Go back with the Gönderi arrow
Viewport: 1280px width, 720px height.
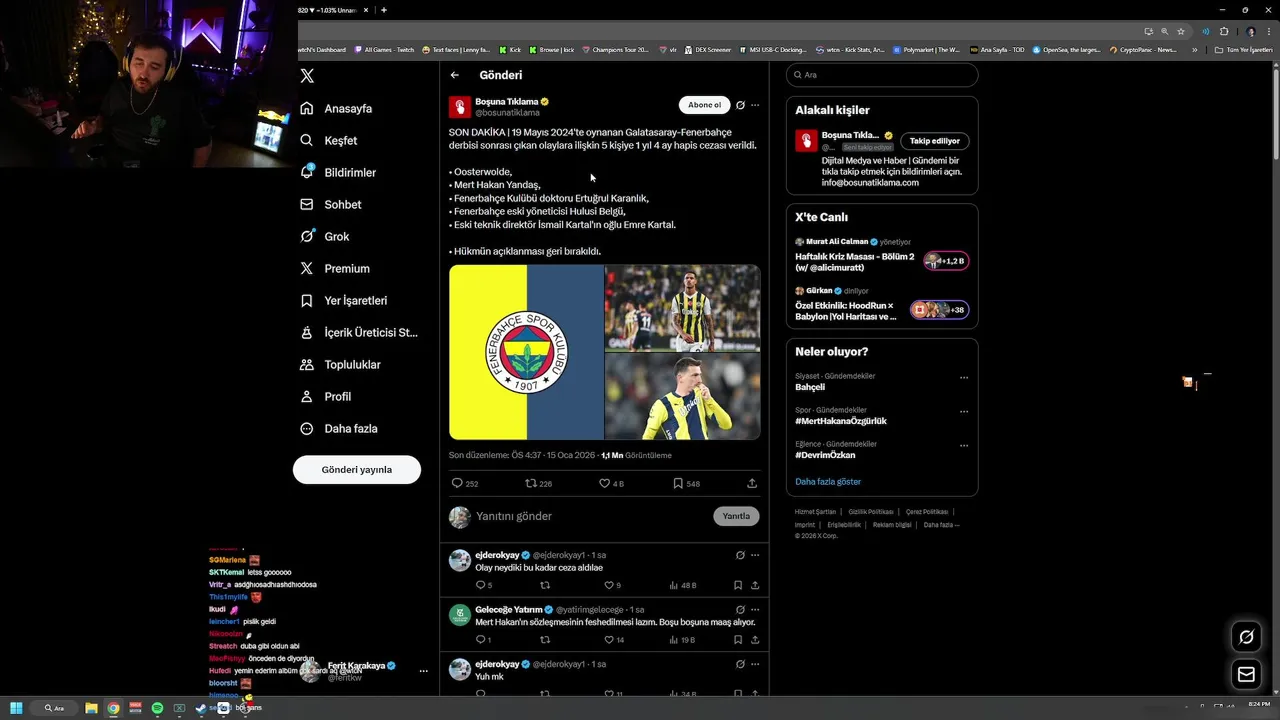(455, 75)
